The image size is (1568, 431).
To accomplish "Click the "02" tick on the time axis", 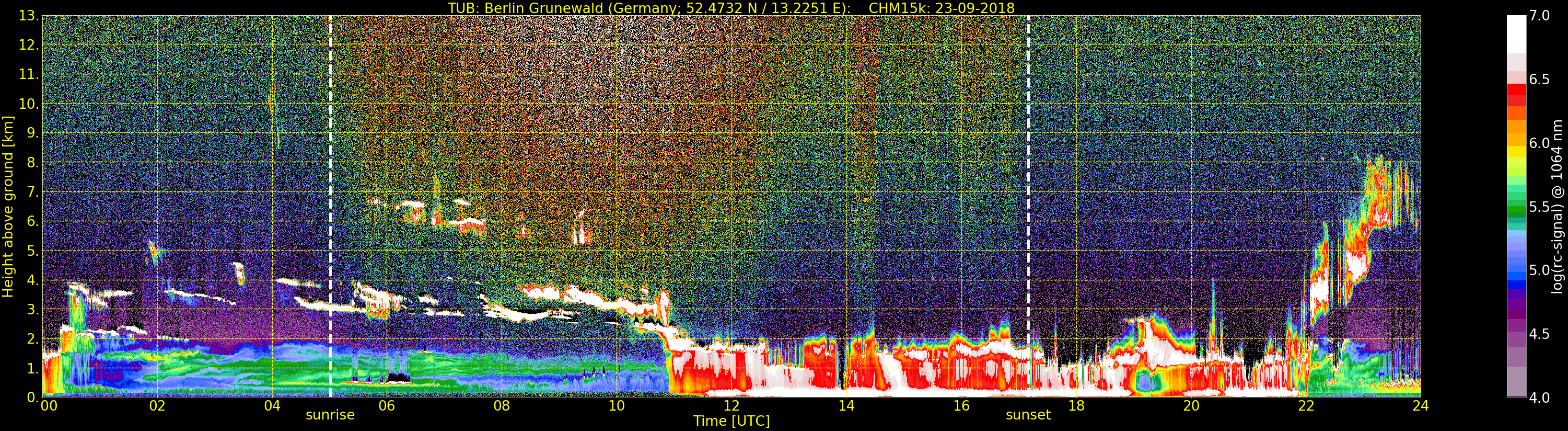I will pos(158,406).
